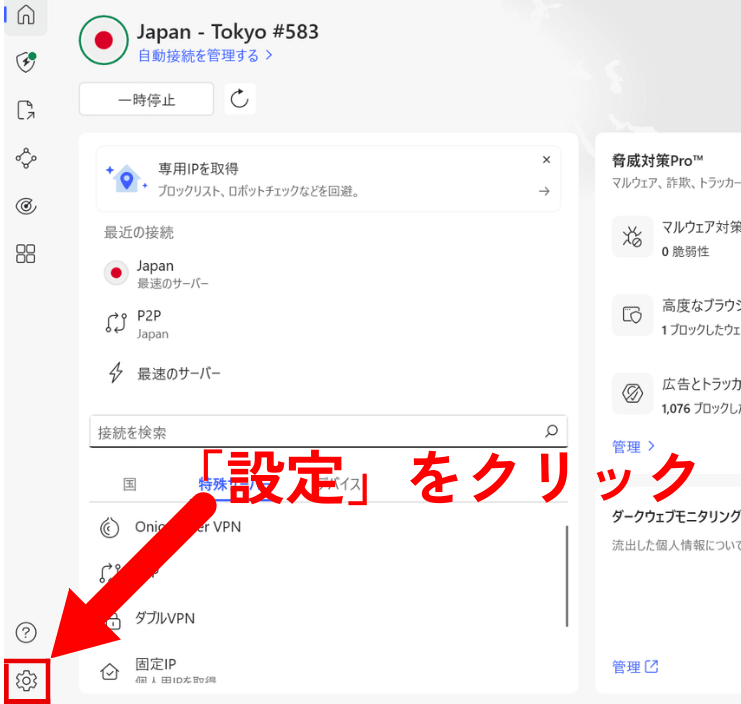Open the Home tab in sidebar

tap(27, 15)
